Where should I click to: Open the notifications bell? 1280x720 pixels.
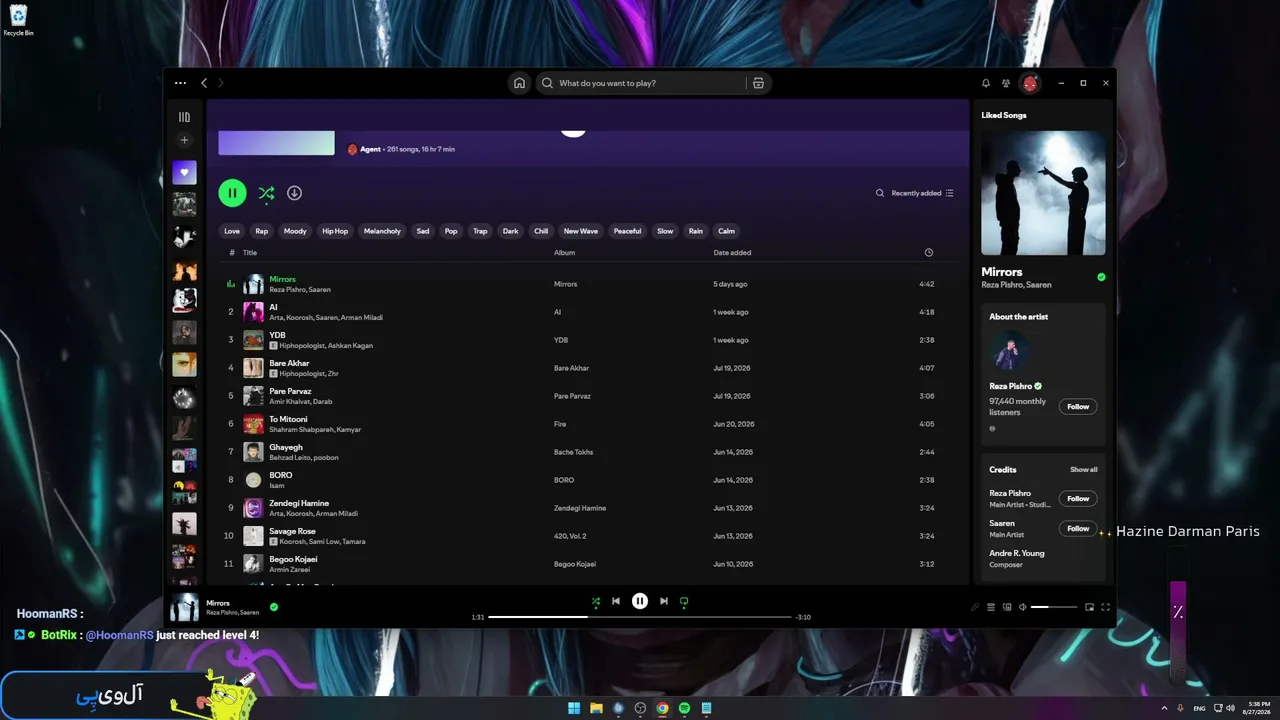pos(986,83)
